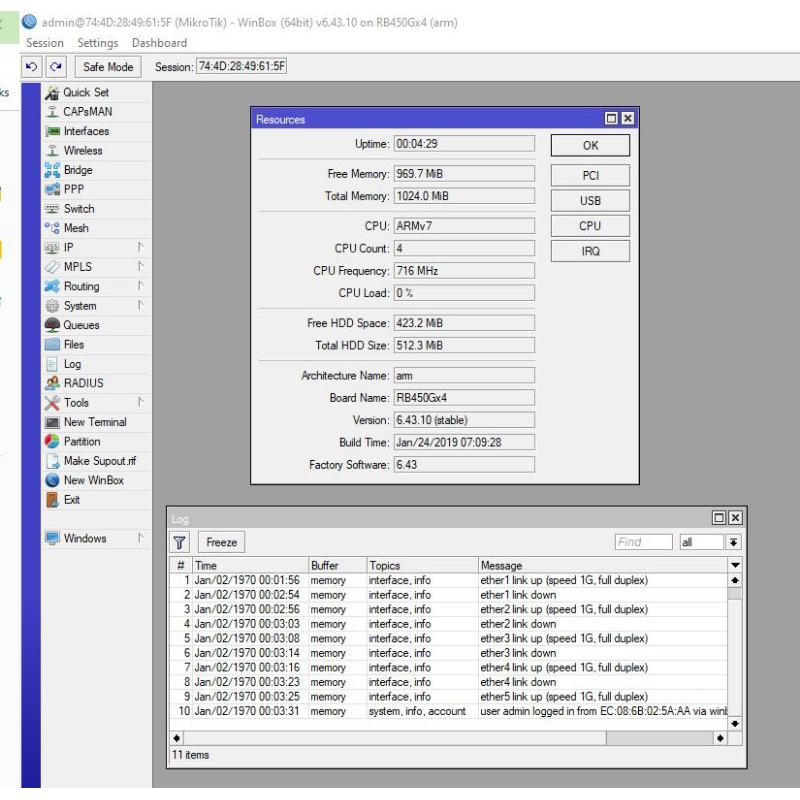Click the Bridge icon in sidebar
800x800 pixels.
[x=52, y=170]
